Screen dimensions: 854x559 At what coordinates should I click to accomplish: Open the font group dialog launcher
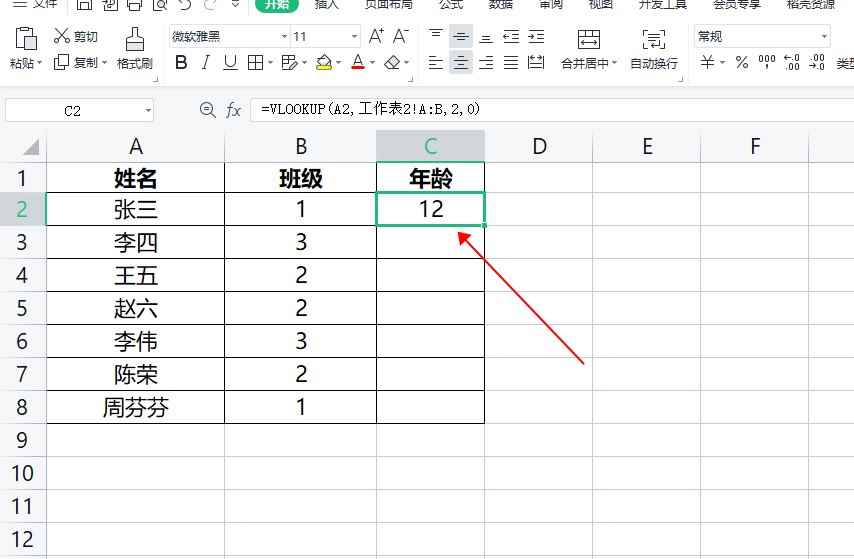(x=411, y=80)
